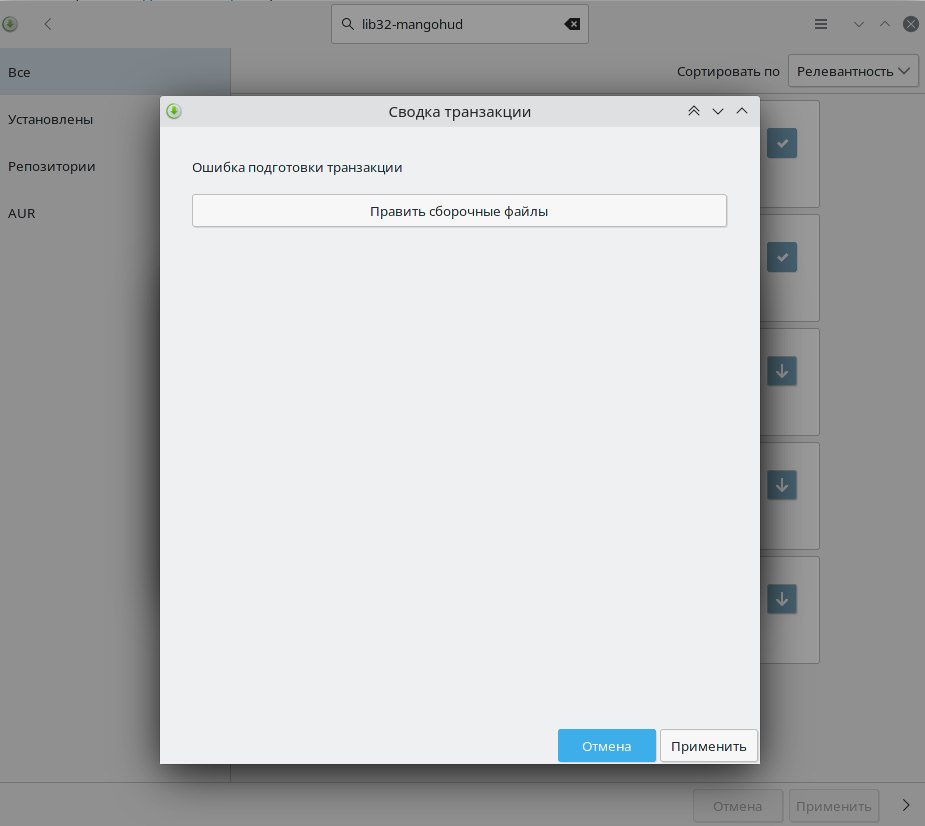Clear the lib32-mangohud search text
The image size is (925, 826).
point(572,24)
